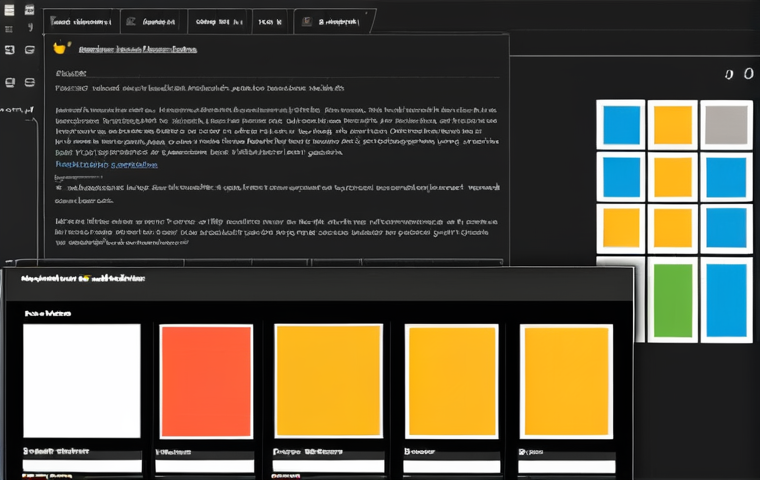The image size is (760, 480).
Task: Select the last large orange swatch in the bottom panel
Action: pyautogui.click(x=567, y=382)
